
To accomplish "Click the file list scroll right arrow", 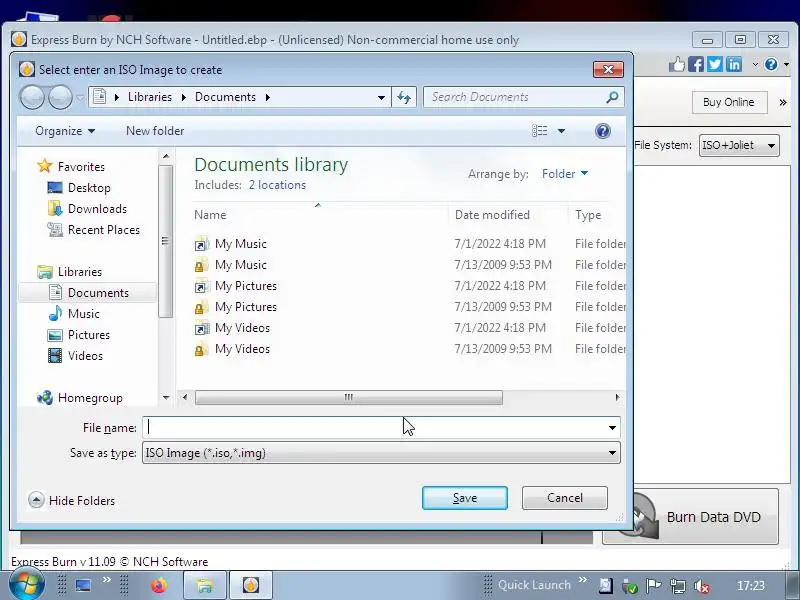I will pyautogui.click(x=617, y=397).
